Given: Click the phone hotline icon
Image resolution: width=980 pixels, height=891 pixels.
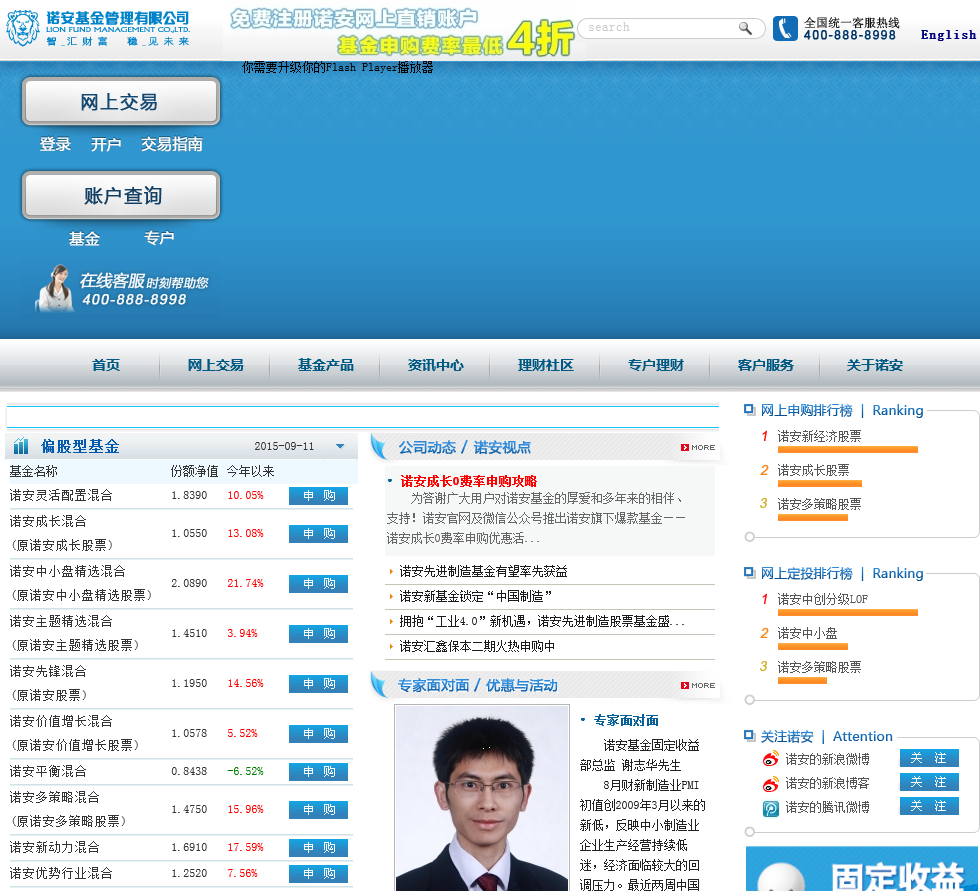Looking at the screenshot, I should (x=785, y=28).
